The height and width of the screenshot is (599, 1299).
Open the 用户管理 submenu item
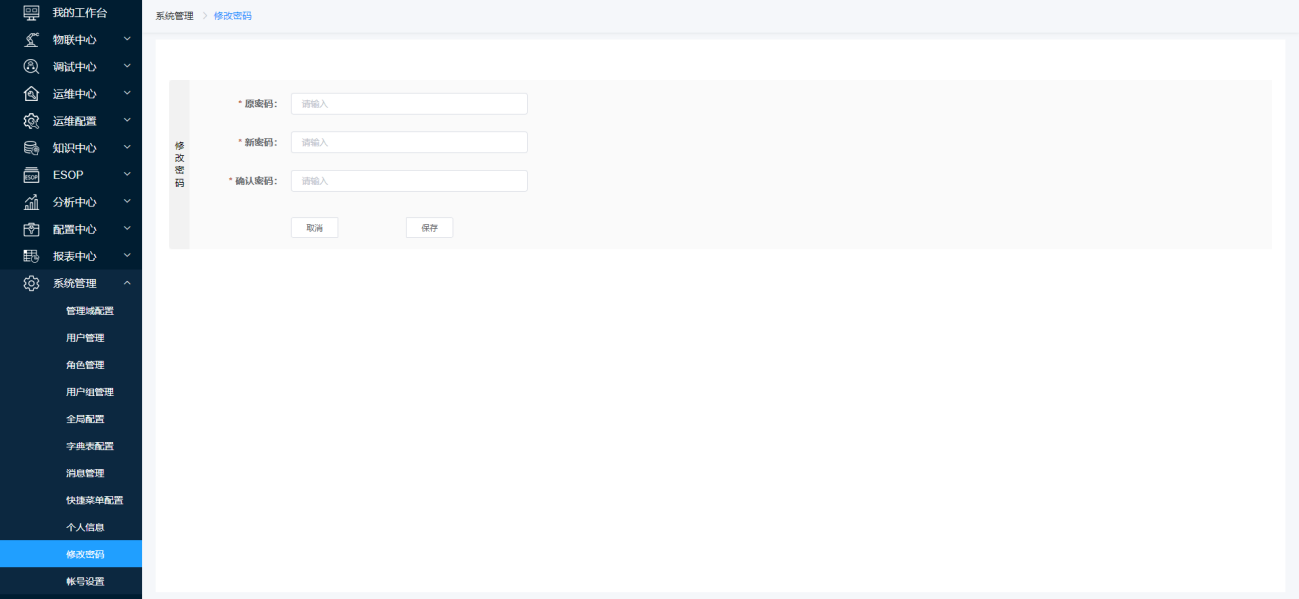tap(85, 338)
